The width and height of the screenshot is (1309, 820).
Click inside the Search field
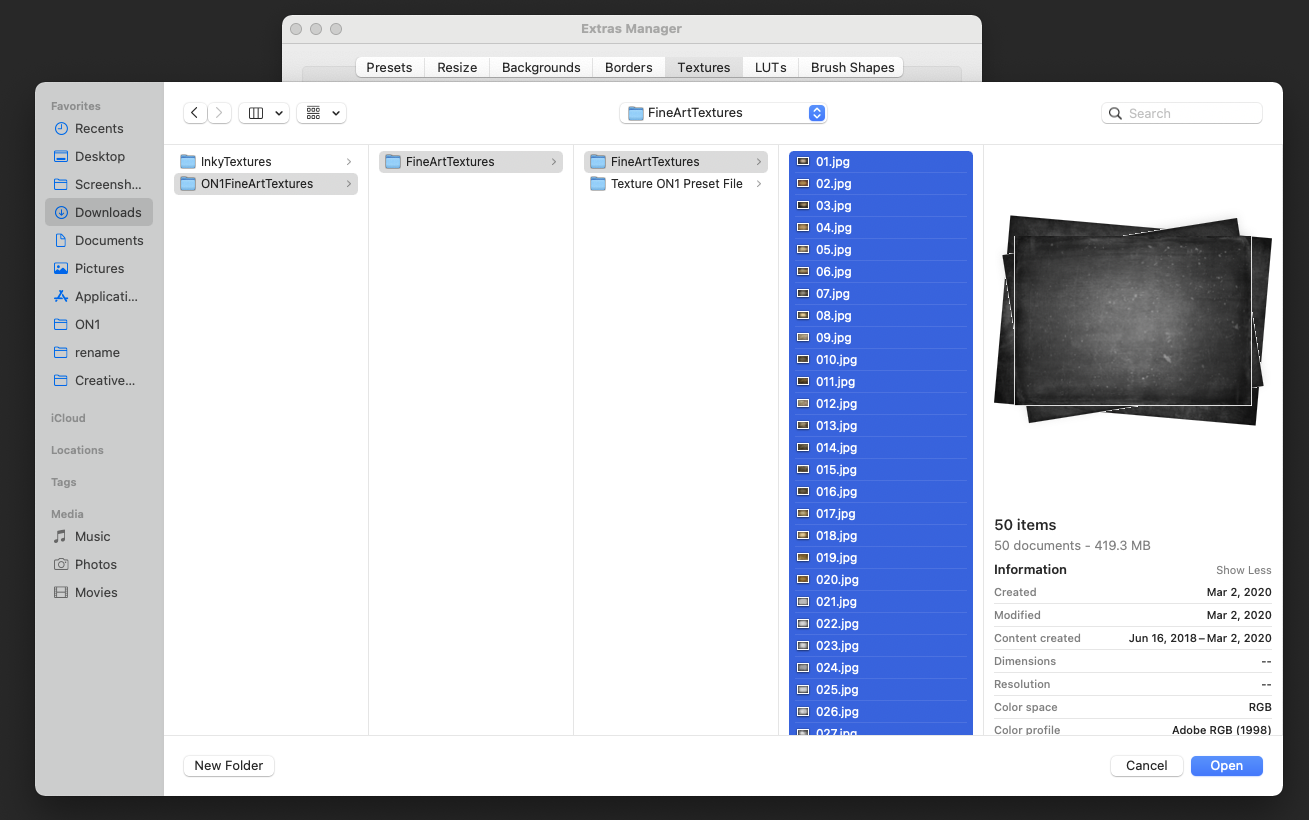1181,113
